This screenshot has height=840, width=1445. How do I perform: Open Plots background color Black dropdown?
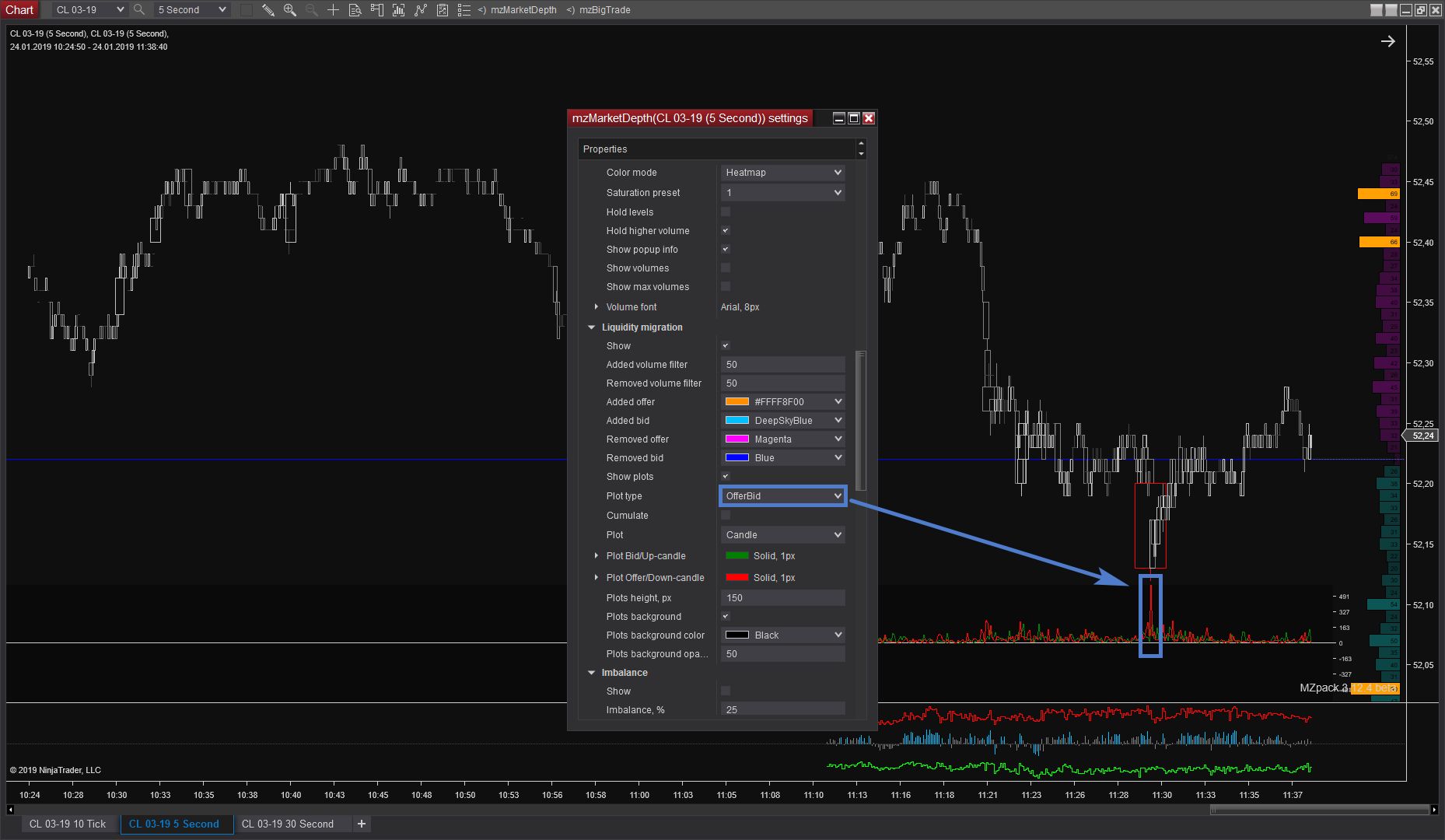[782, 635]
